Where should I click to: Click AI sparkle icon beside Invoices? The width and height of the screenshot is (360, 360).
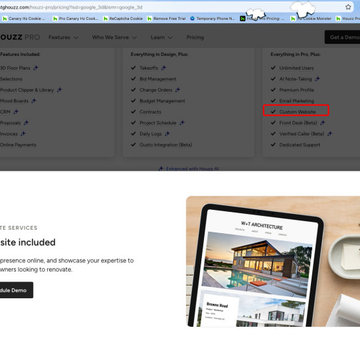click(x=23, y=134)
